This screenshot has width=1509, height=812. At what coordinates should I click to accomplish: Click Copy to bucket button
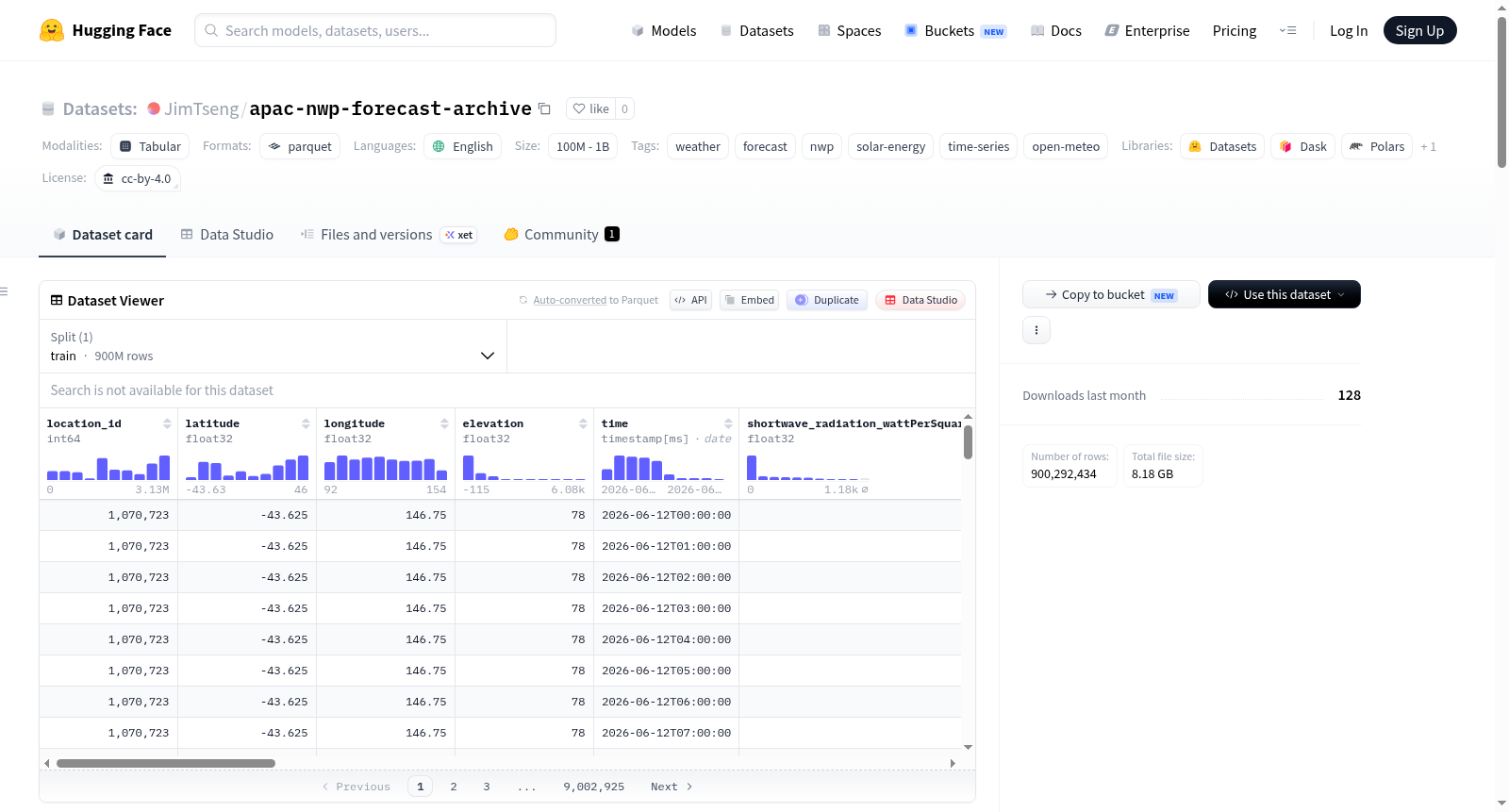point(1111,294)
